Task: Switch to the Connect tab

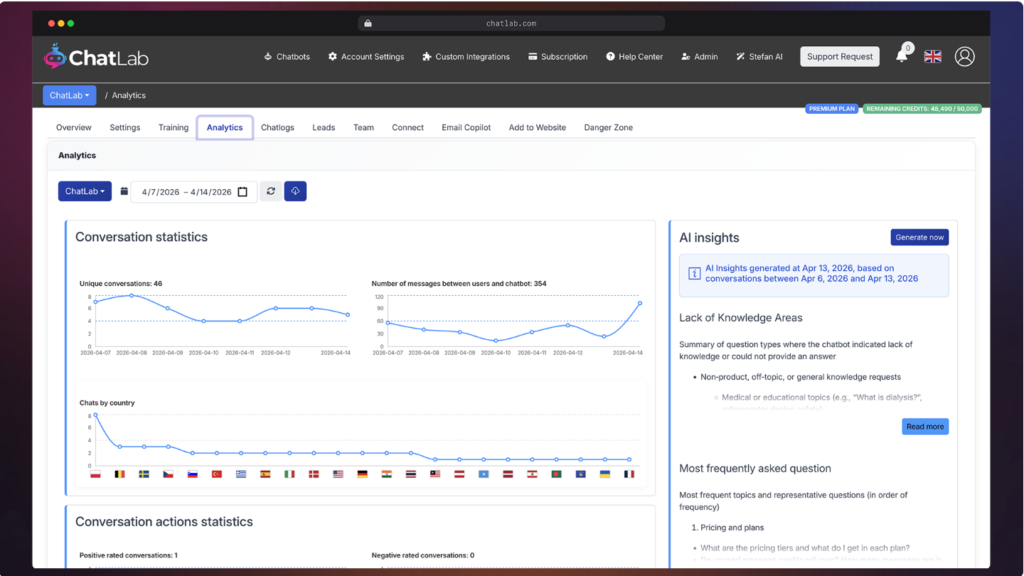Action: [408, 127]
